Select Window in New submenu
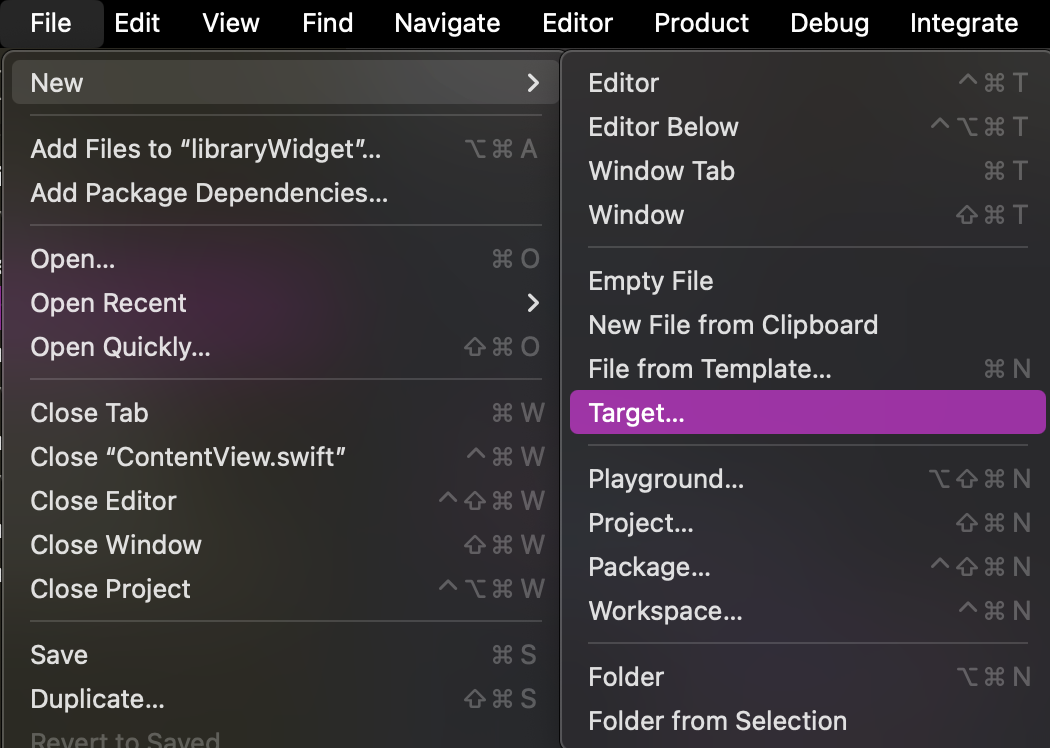The width and height of the screenshot is (1050, 748). [x=808, y=214]
